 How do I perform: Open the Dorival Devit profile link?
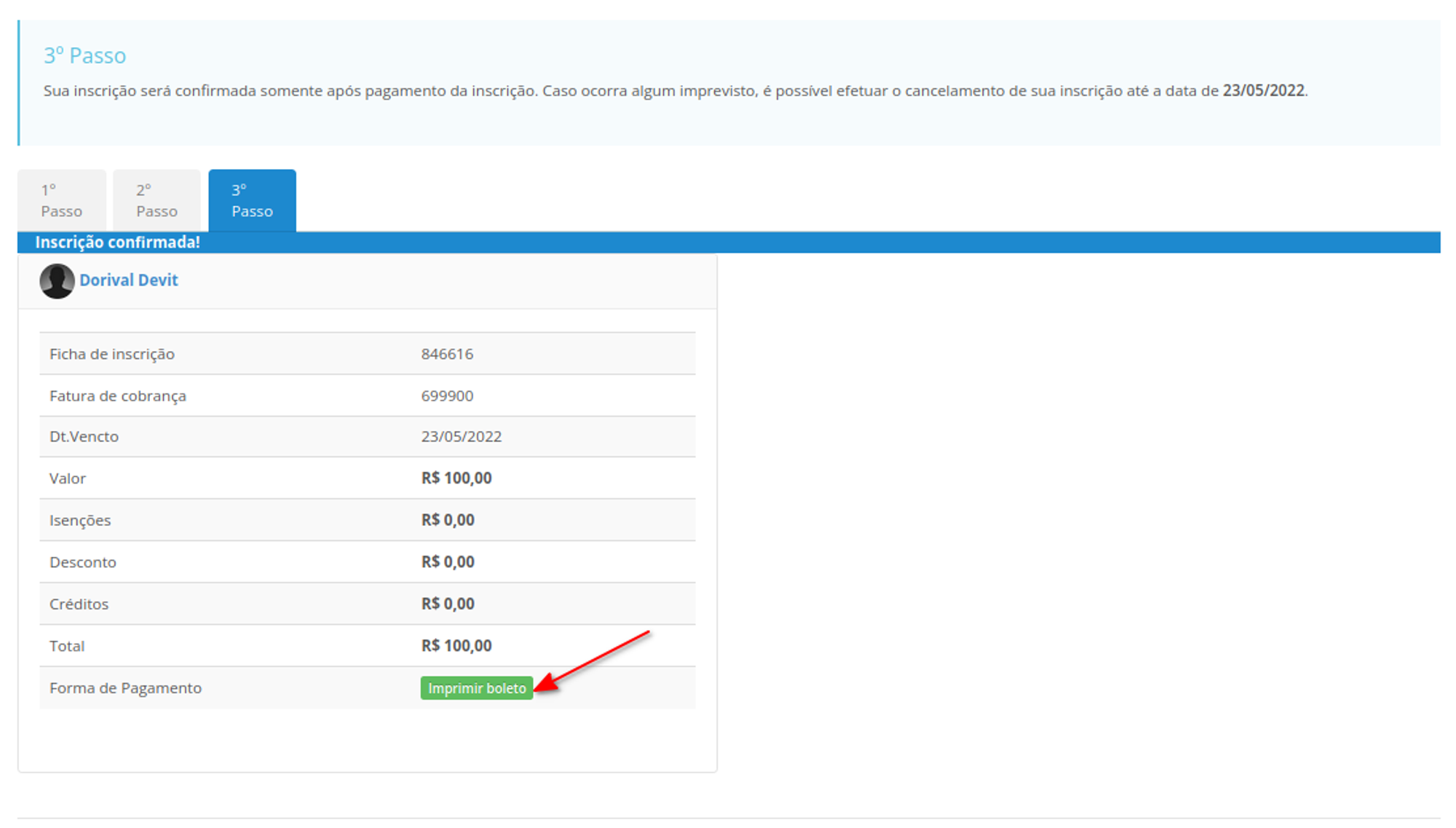pos(128,280)
